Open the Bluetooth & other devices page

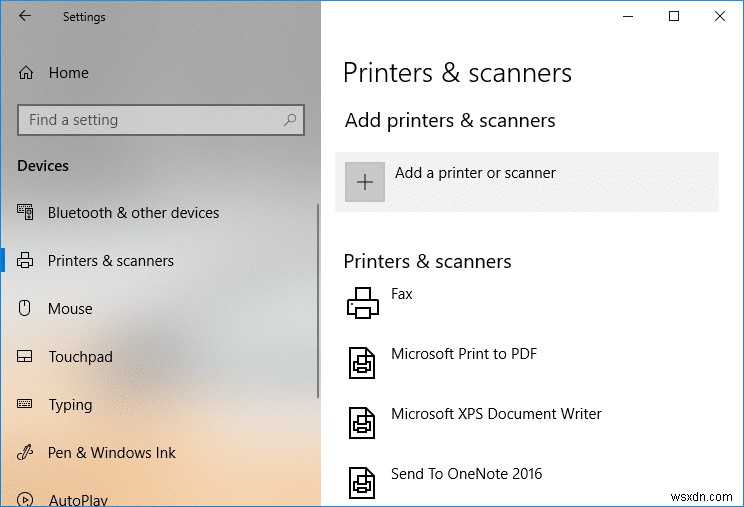tap(133, 213)
